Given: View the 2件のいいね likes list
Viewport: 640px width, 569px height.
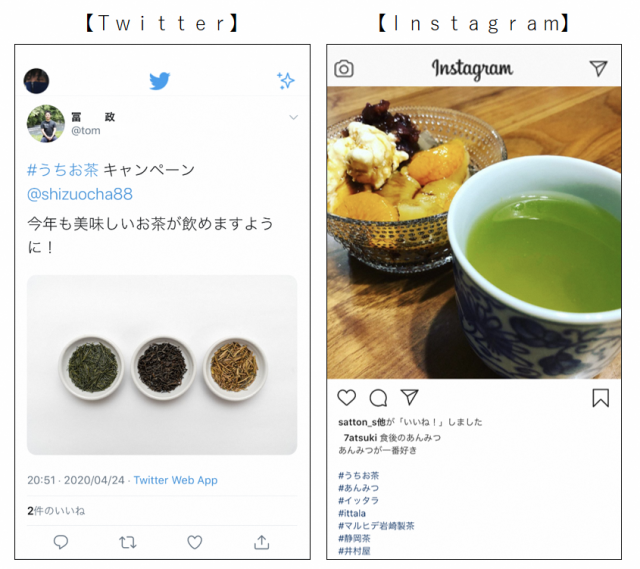Looking at the screenshot, I should (56, 511).
